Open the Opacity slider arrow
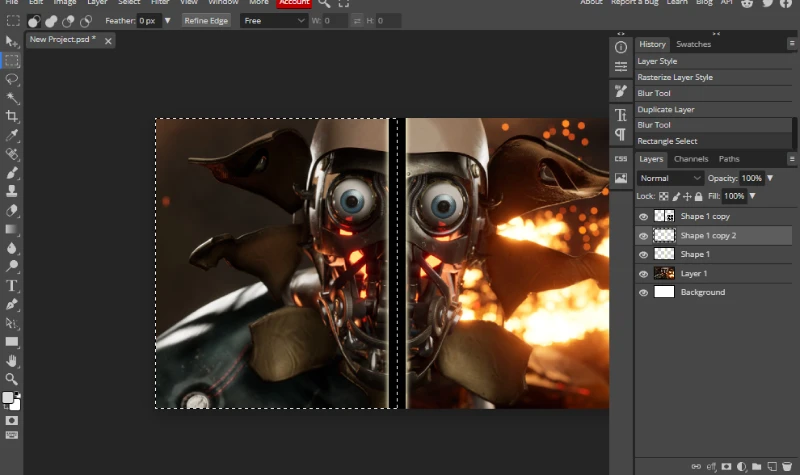This screenshot has width=800, height=475. [770, 178]
